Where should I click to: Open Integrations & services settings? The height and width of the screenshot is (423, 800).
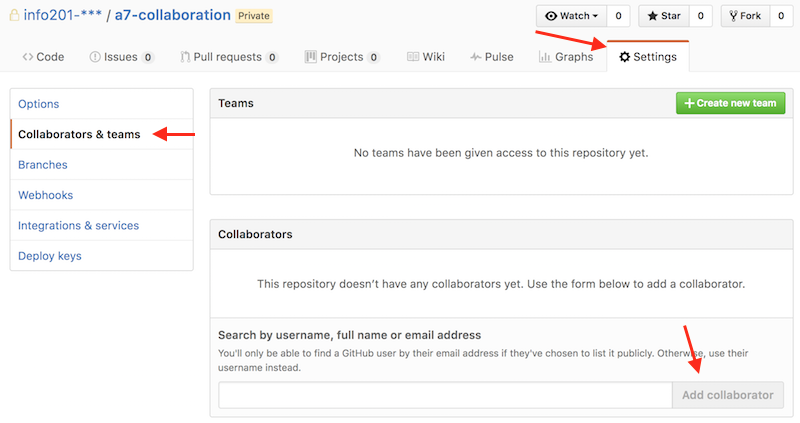tap(78, 226)
